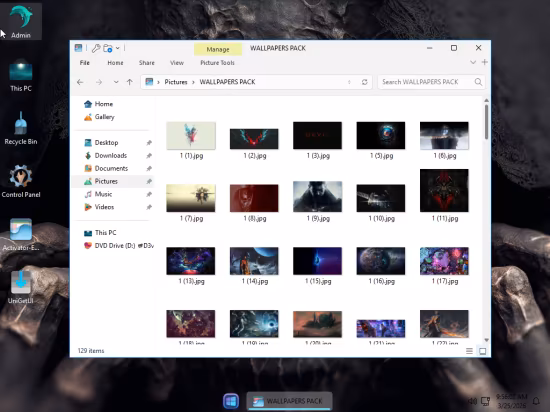Select thumbnail 1 (2).jpg
The width and height of the screenshot is (550, 412).
254,139
